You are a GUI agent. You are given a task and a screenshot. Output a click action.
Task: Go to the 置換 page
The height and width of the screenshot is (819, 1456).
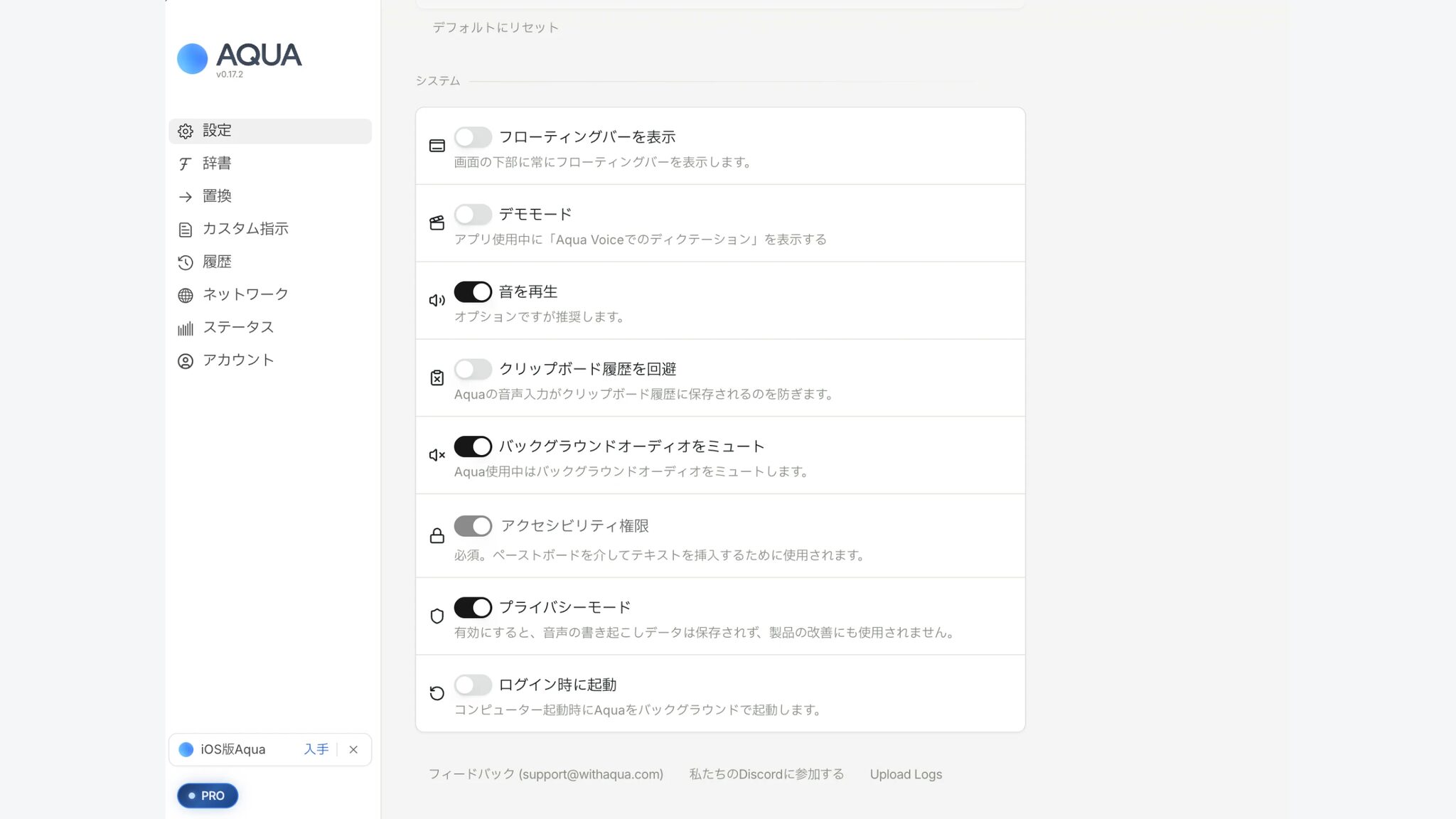pyautogui.click(x=270, y=196)
